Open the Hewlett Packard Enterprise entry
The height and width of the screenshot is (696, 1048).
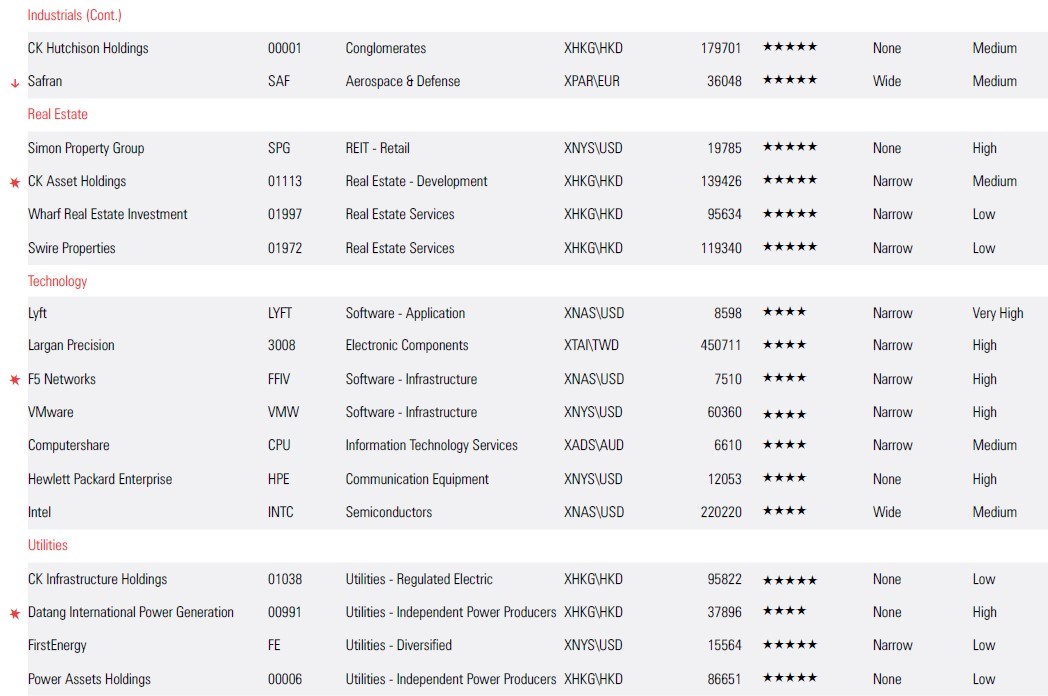[x=100, y=479]
